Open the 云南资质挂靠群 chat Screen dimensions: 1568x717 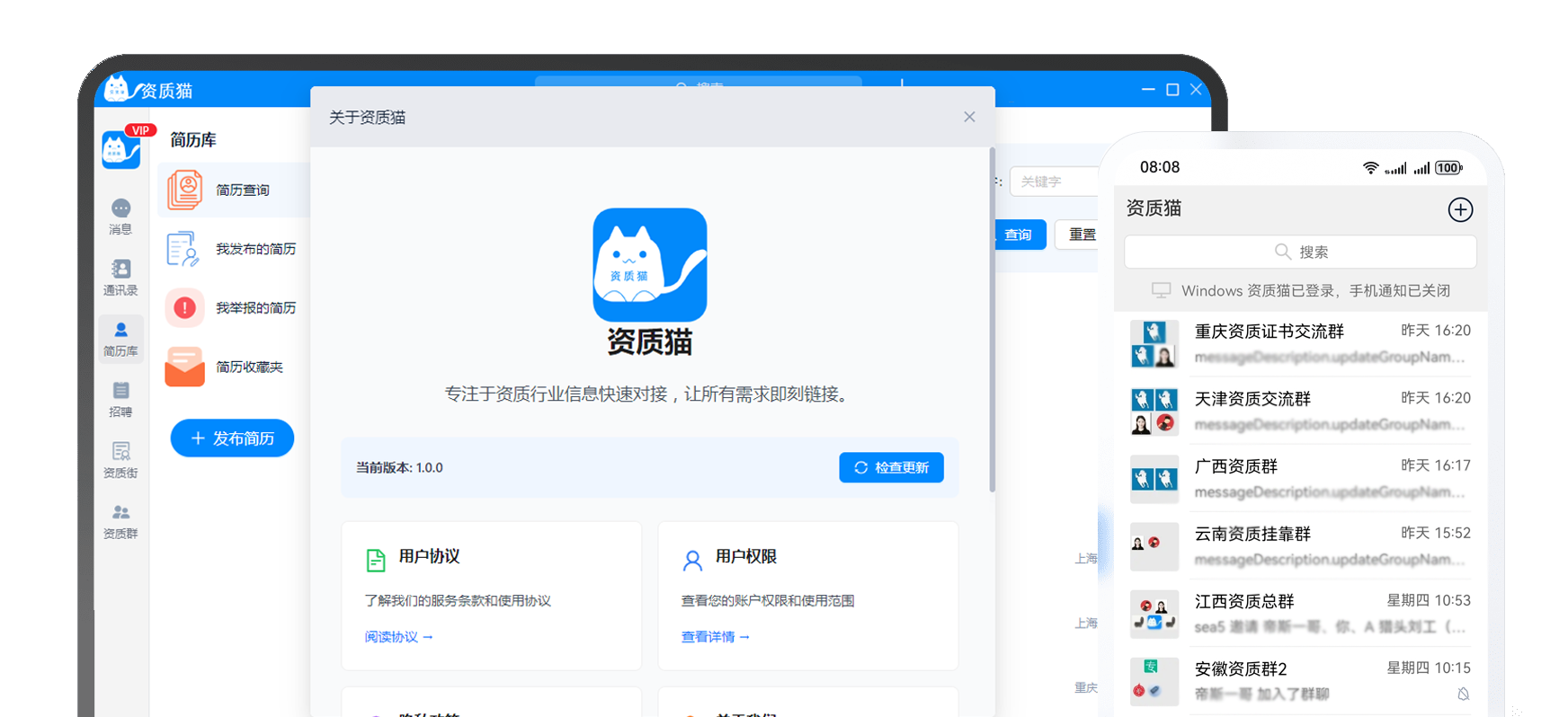(x=1301, y=546)
